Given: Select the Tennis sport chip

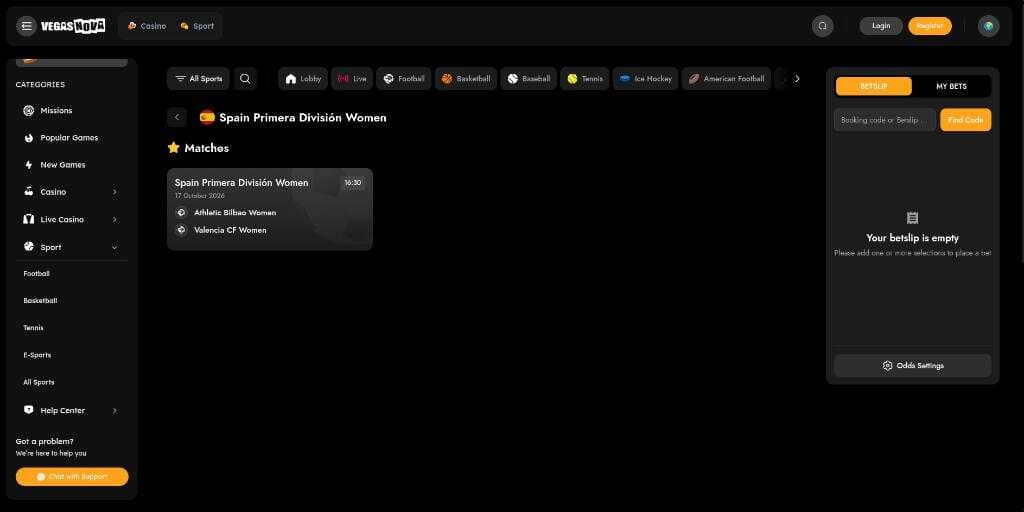Looking at the screenshot, I should [x=584, y=78].
